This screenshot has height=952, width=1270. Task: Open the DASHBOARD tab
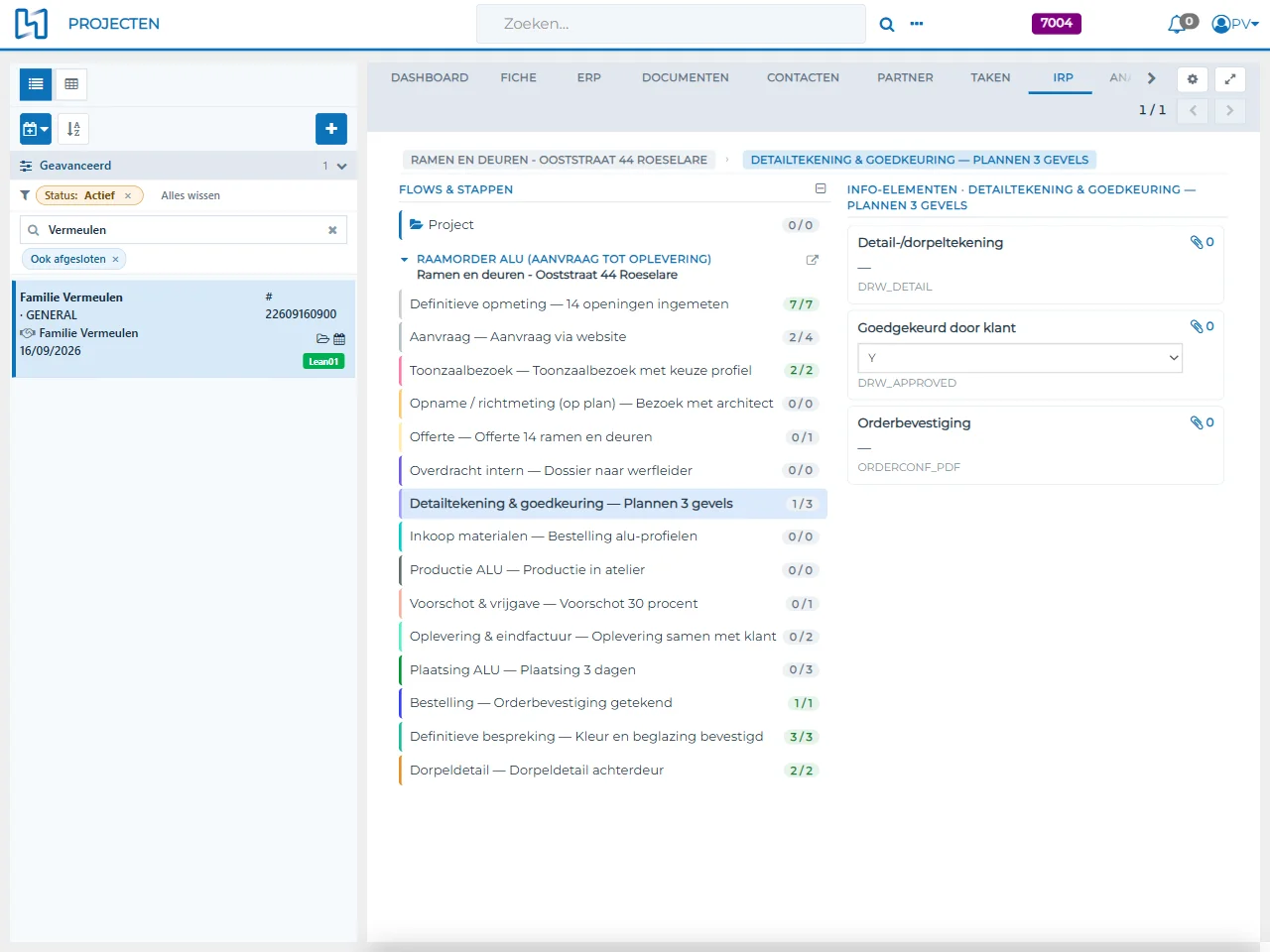coord(430,77)
